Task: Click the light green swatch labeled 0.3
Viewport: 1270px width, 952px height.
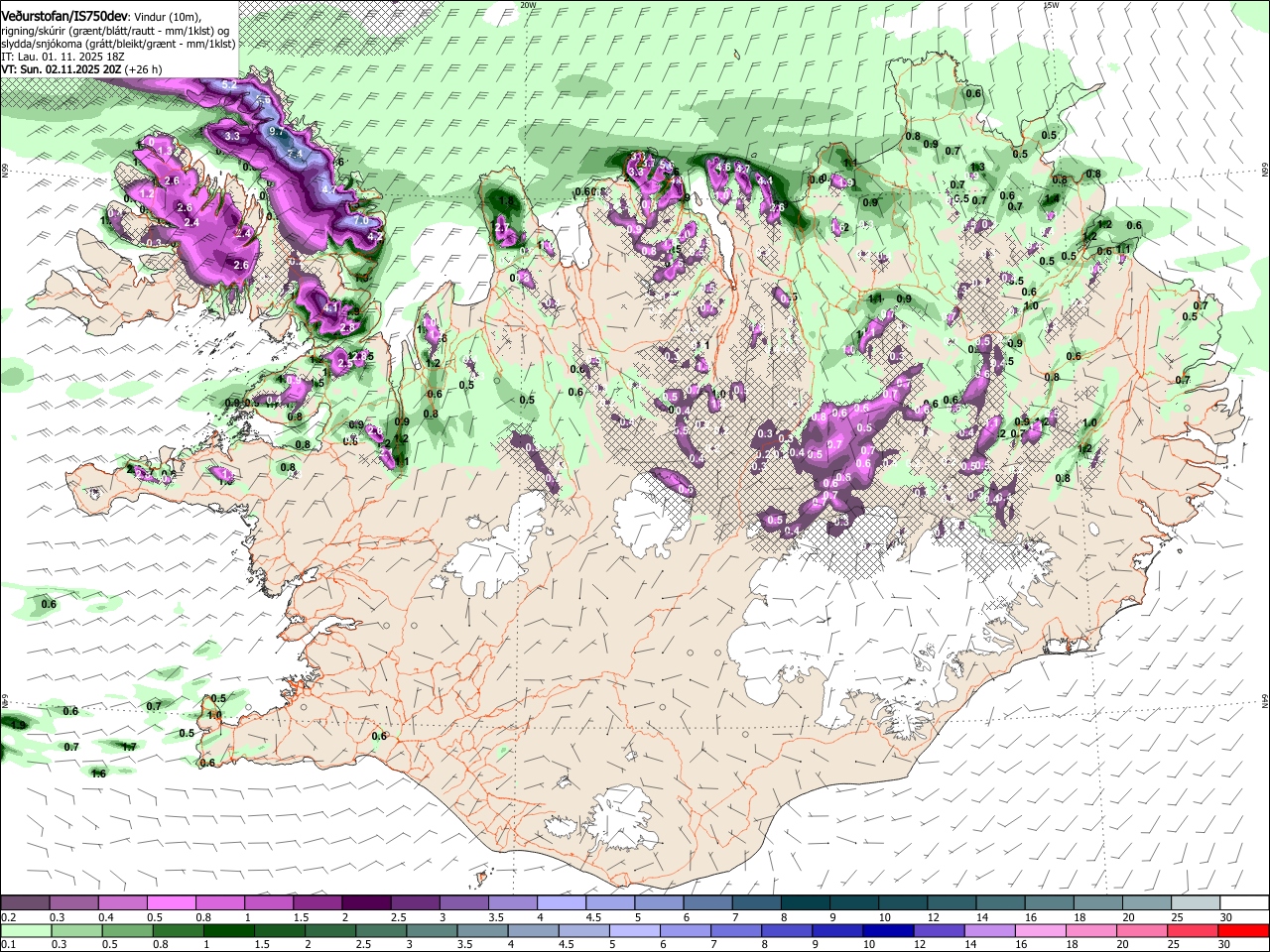Action: click(75, 930)
